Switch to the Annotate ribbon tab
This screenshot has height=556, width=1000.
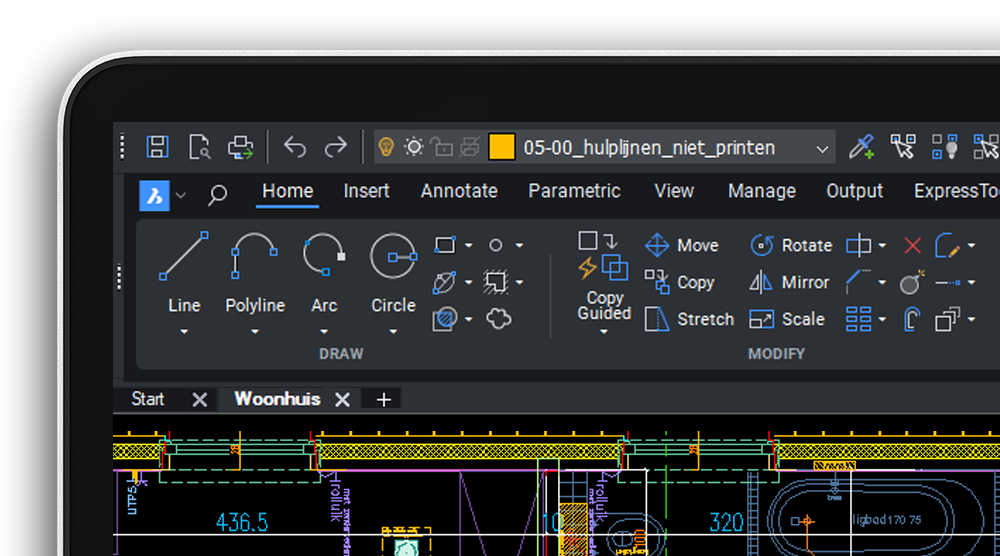[459, 191]
